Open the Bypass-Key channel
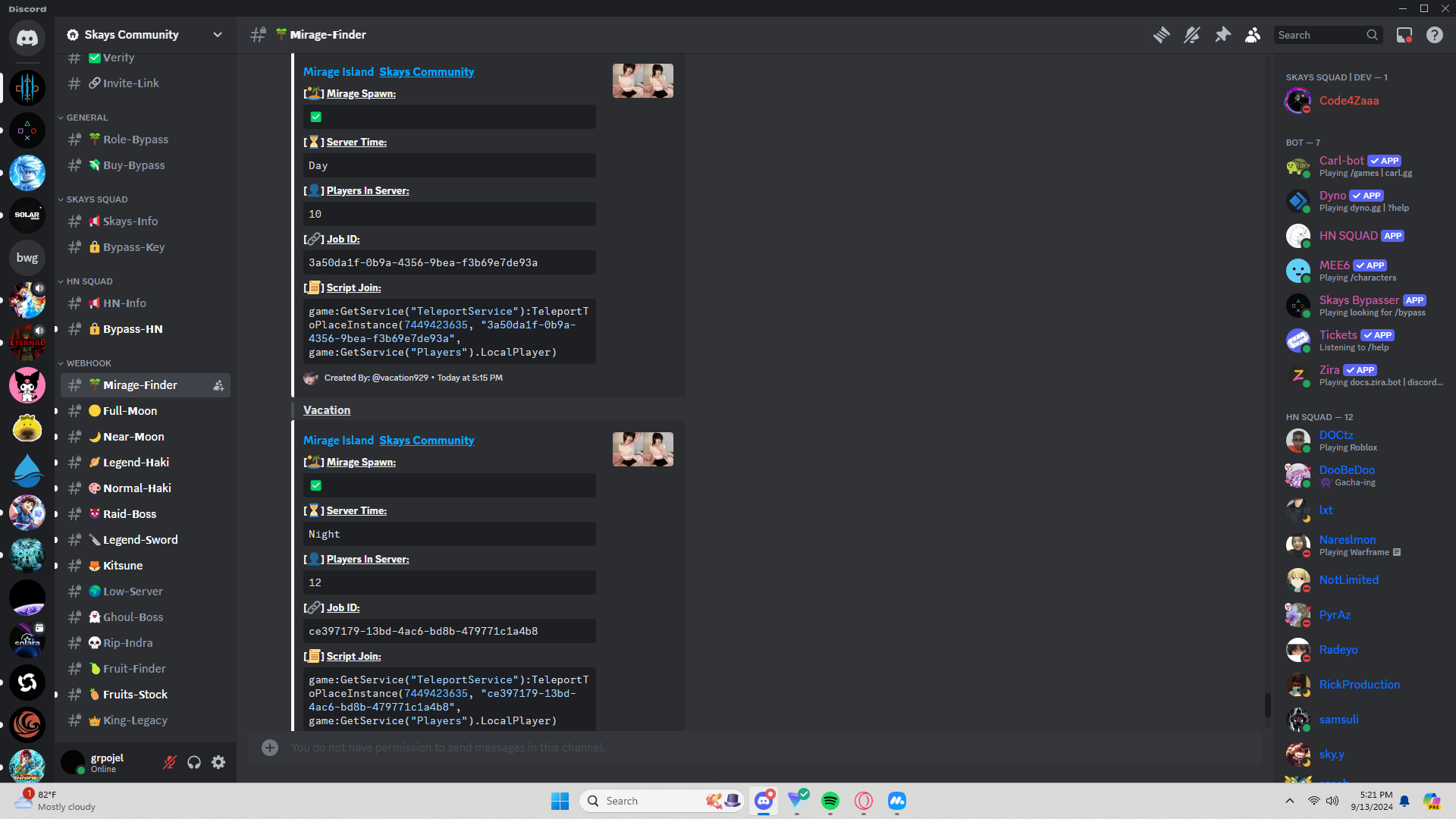1456x819 pixels. click(x=146, y=247)
